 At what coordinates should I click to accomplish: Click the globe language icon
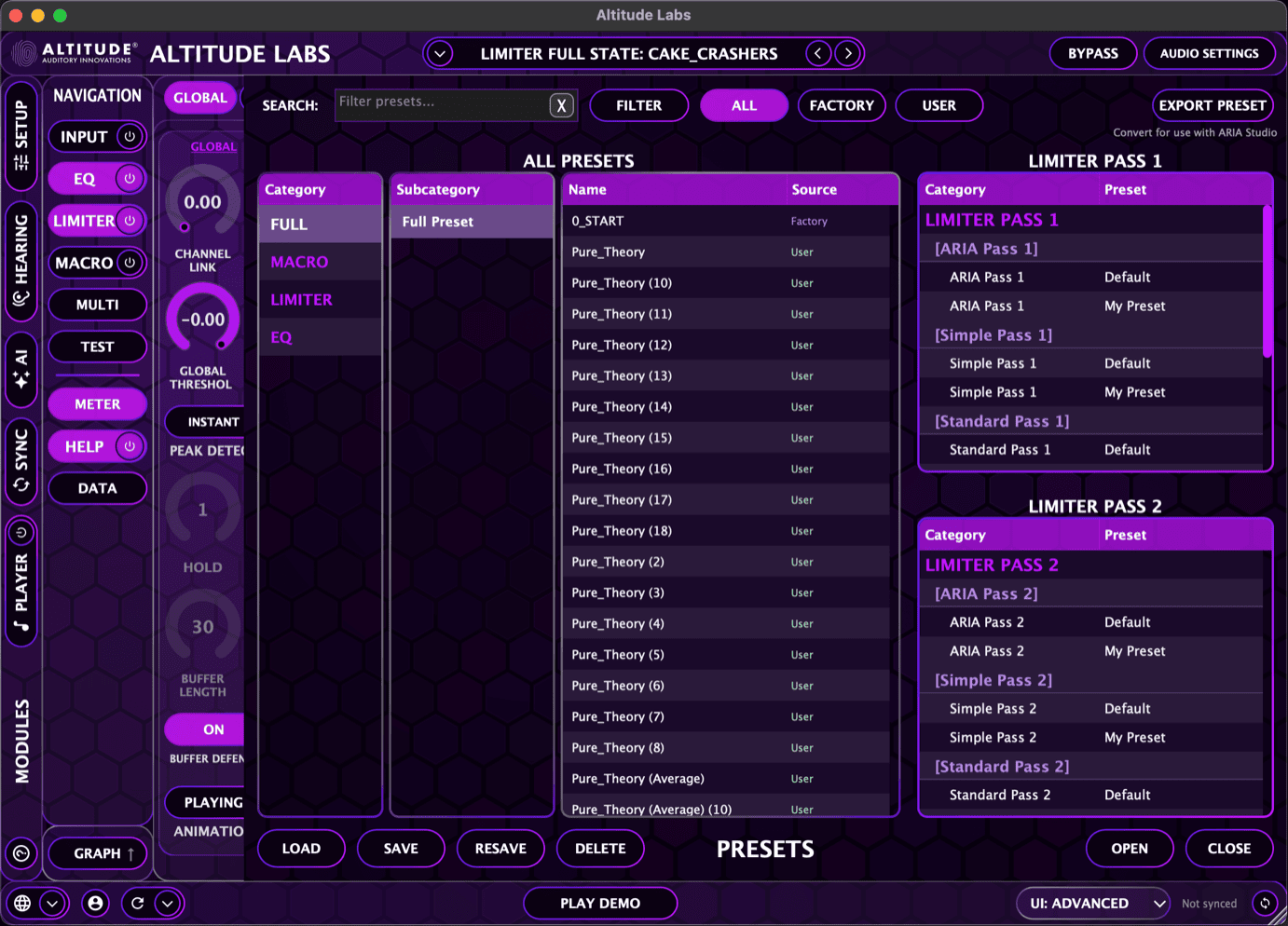21,903
